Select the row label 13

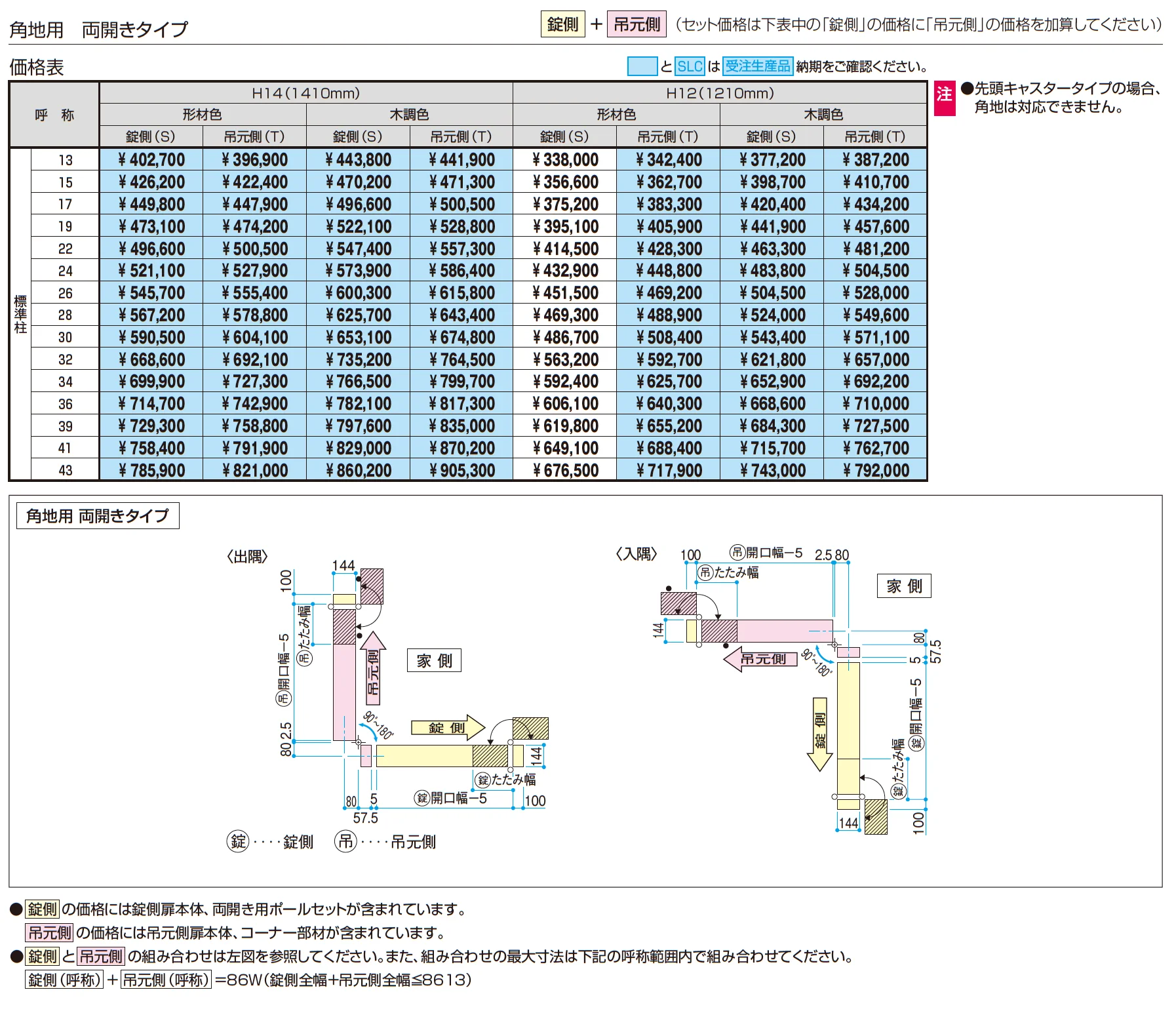tap(65, 160)
